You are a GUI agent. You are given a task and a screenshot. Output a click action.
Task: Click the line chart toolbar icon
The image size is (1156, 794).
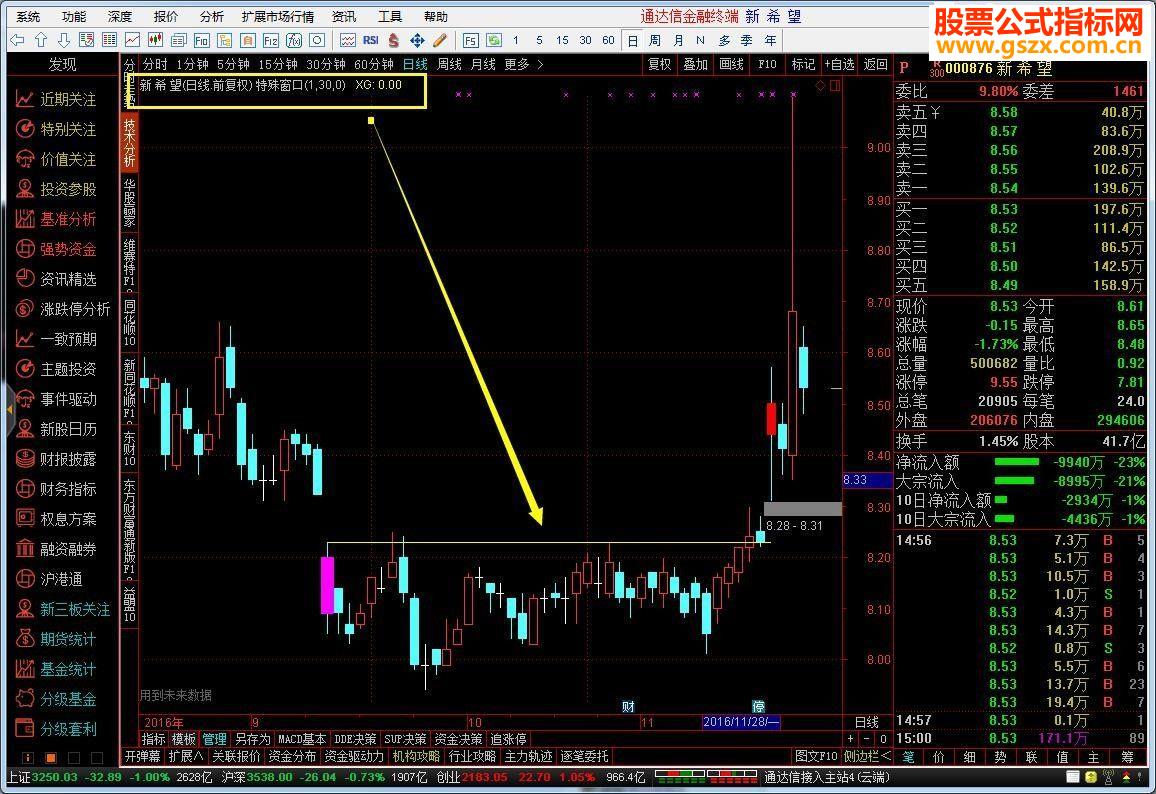(x=133, y=41)
